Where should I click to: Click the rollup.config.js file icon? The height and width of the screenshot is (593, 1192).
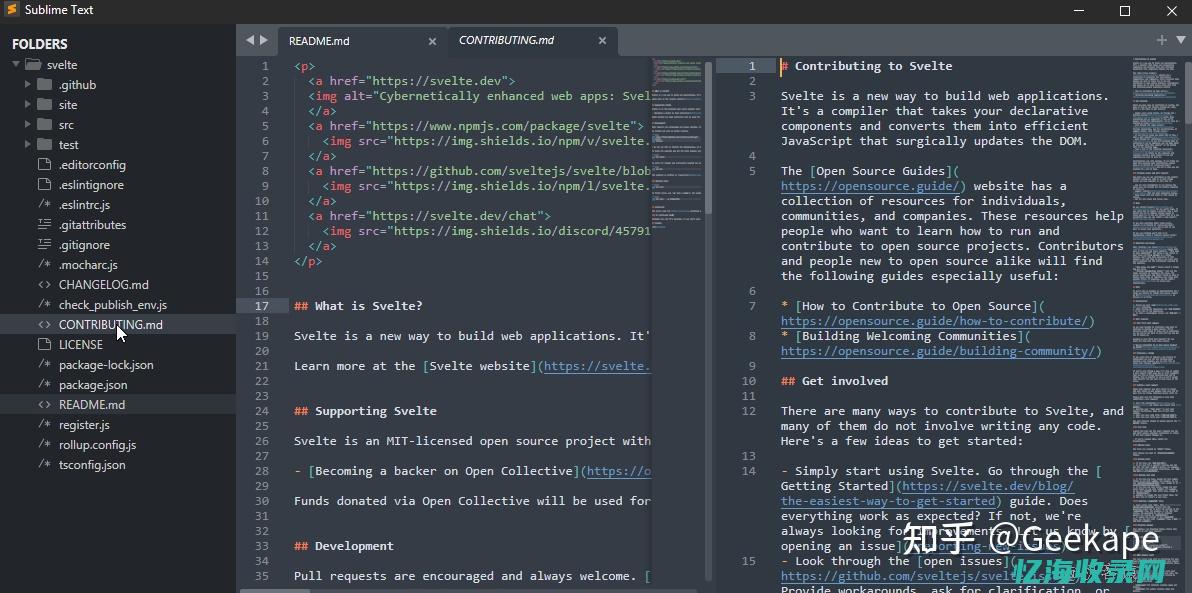coord(44,445)
